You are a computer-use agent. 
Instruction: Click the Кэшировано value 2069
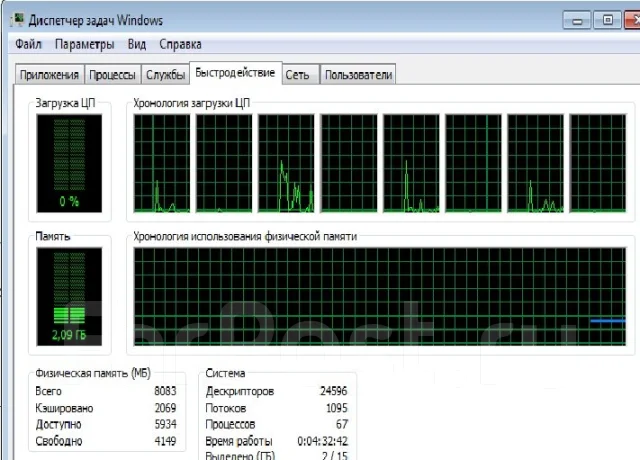click(165, 408)
